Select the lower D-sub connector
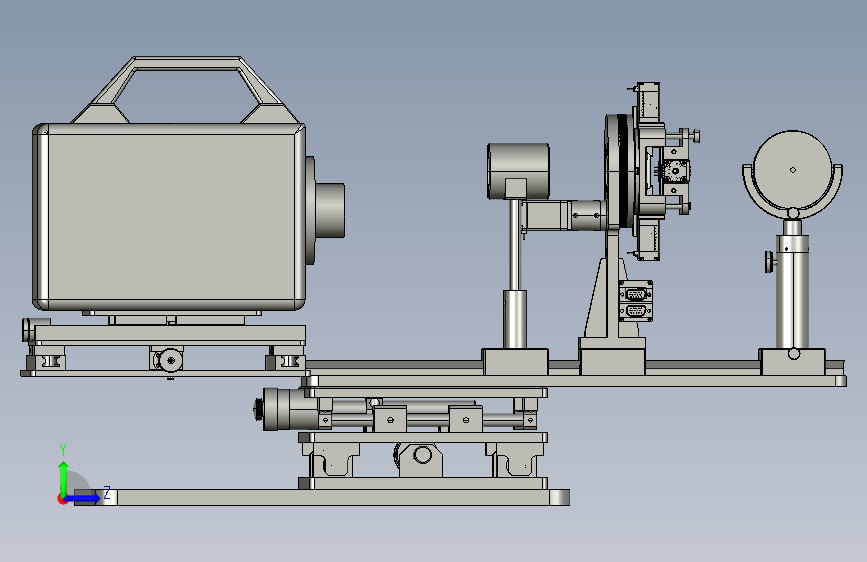Screen dimensions: 867x562 click(x=636, y=311)
